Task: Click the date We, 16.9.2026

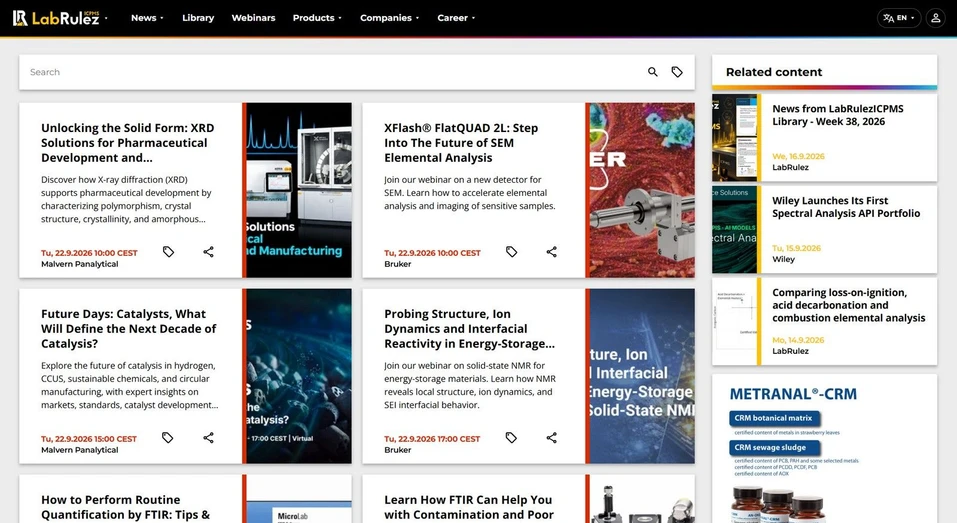Action: tap(798, 156)
